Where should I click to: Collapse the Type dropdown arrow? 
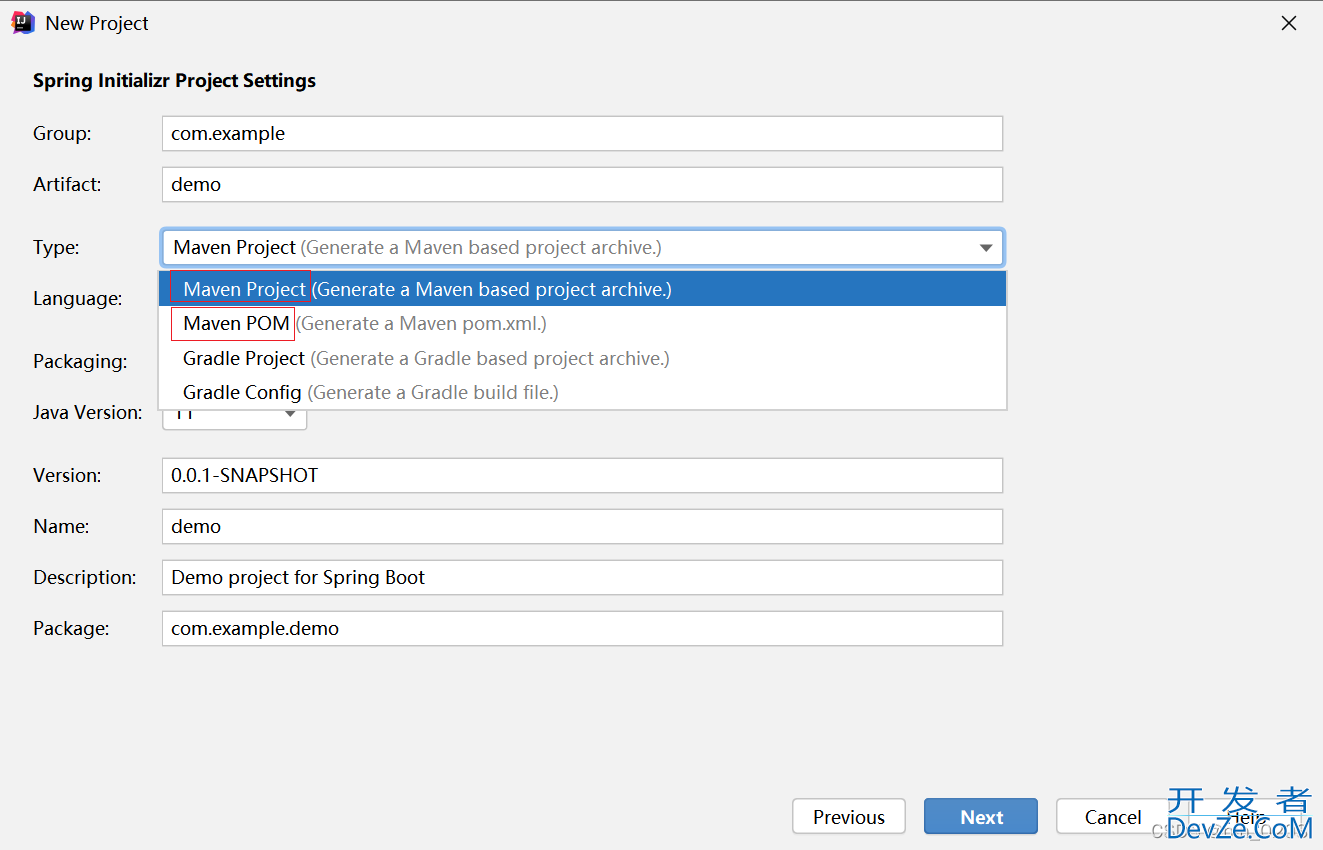pos(986,248)
